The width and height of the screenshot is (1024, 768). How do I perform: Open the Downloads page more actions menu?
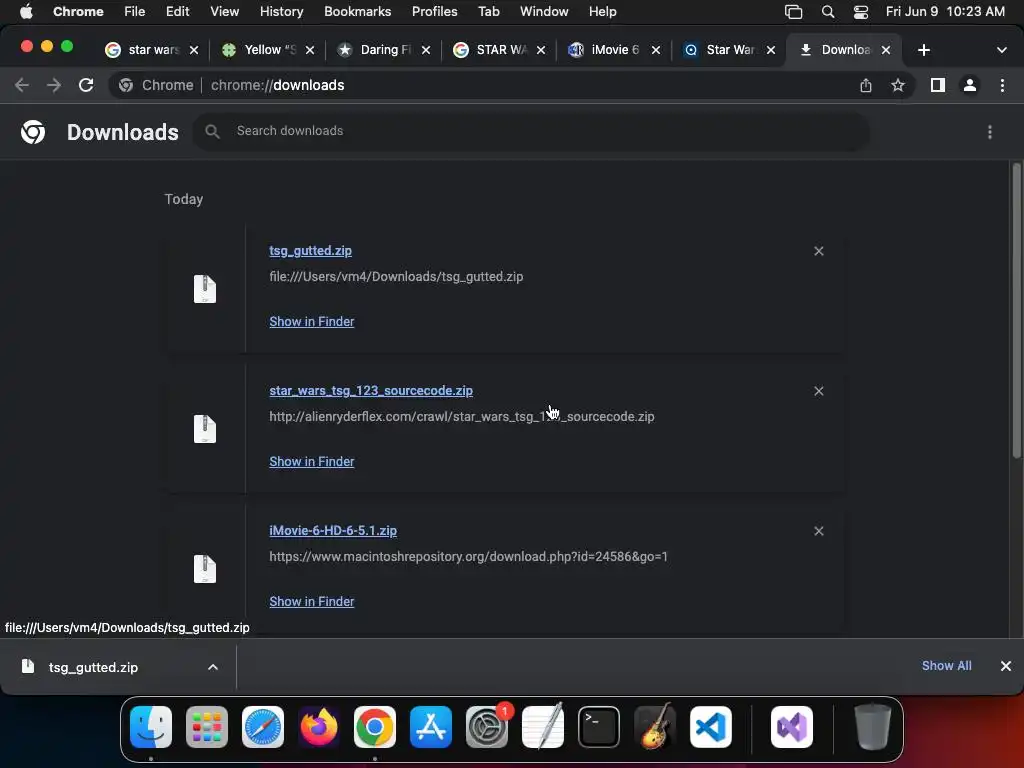pyautogui.click(x=990, y=132)
